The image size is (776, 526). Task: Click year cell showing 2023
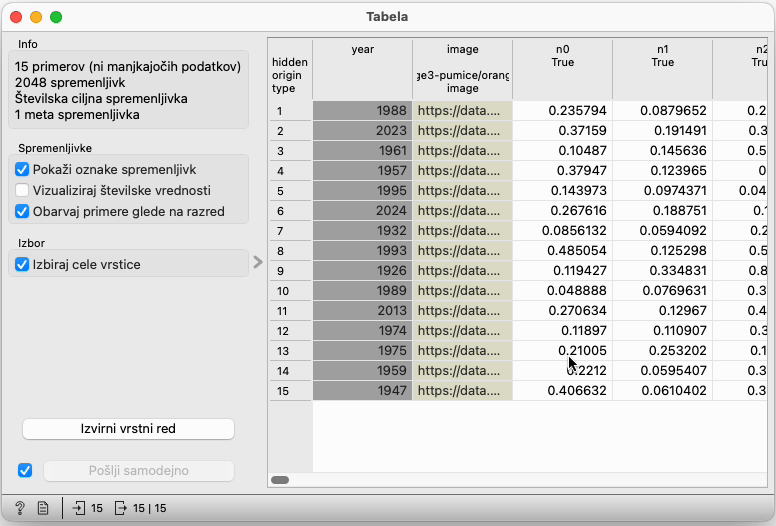click(362, 131)
